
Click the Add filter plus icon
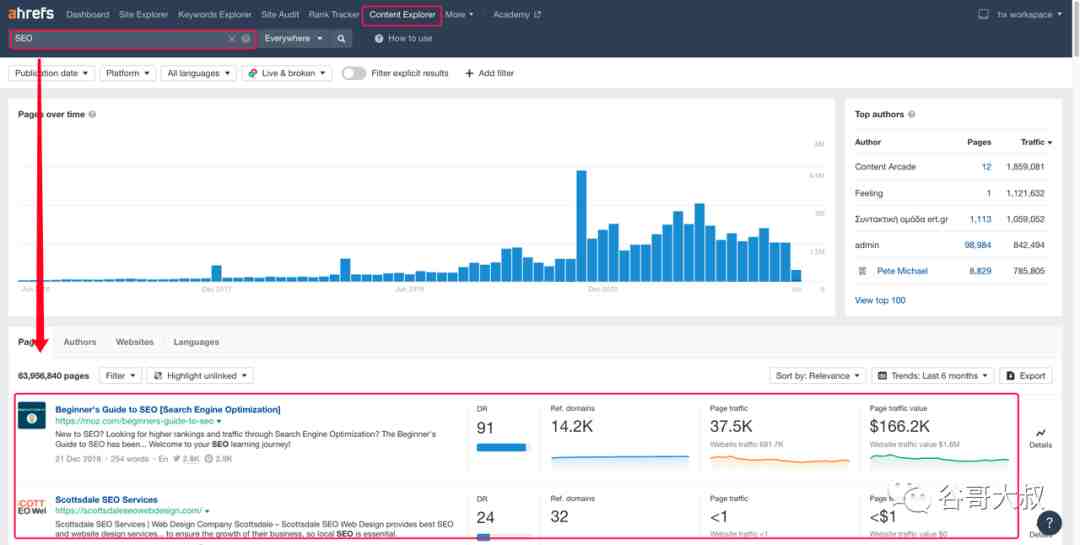(x=469, y=73)
